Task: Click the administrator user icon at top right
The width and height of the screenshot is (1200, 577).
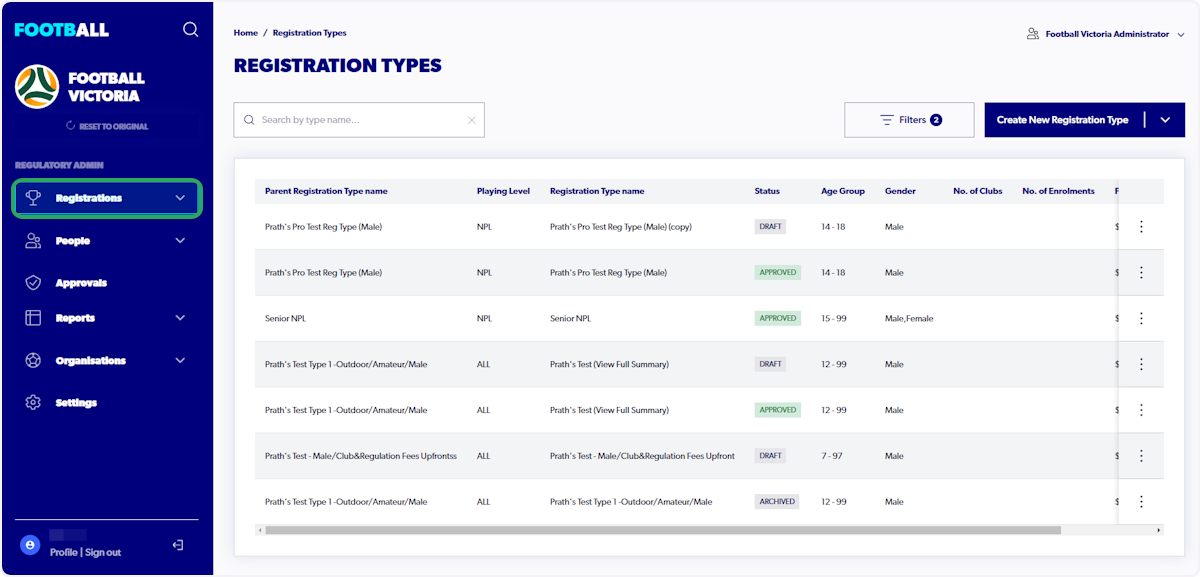Action: tap(1033, 34)
